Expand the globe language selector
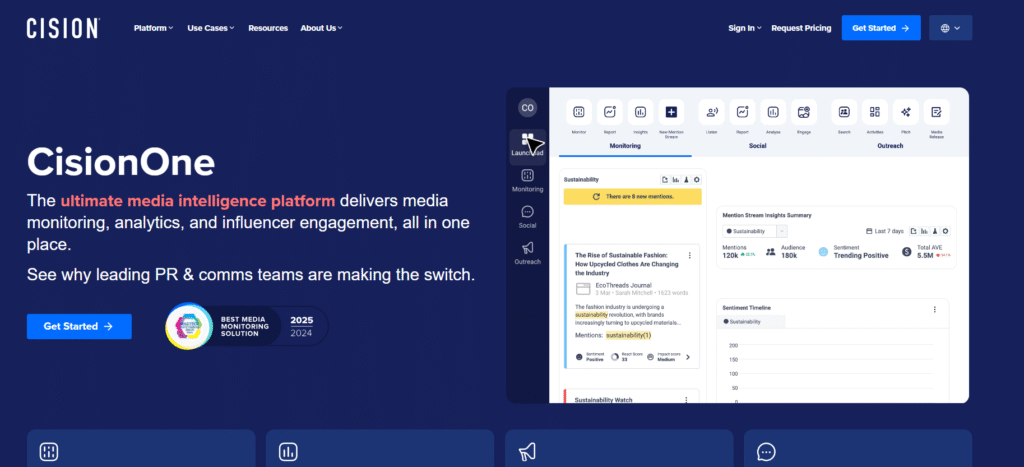The height and width of the screenshot is (467, 1024). point(950,28)
